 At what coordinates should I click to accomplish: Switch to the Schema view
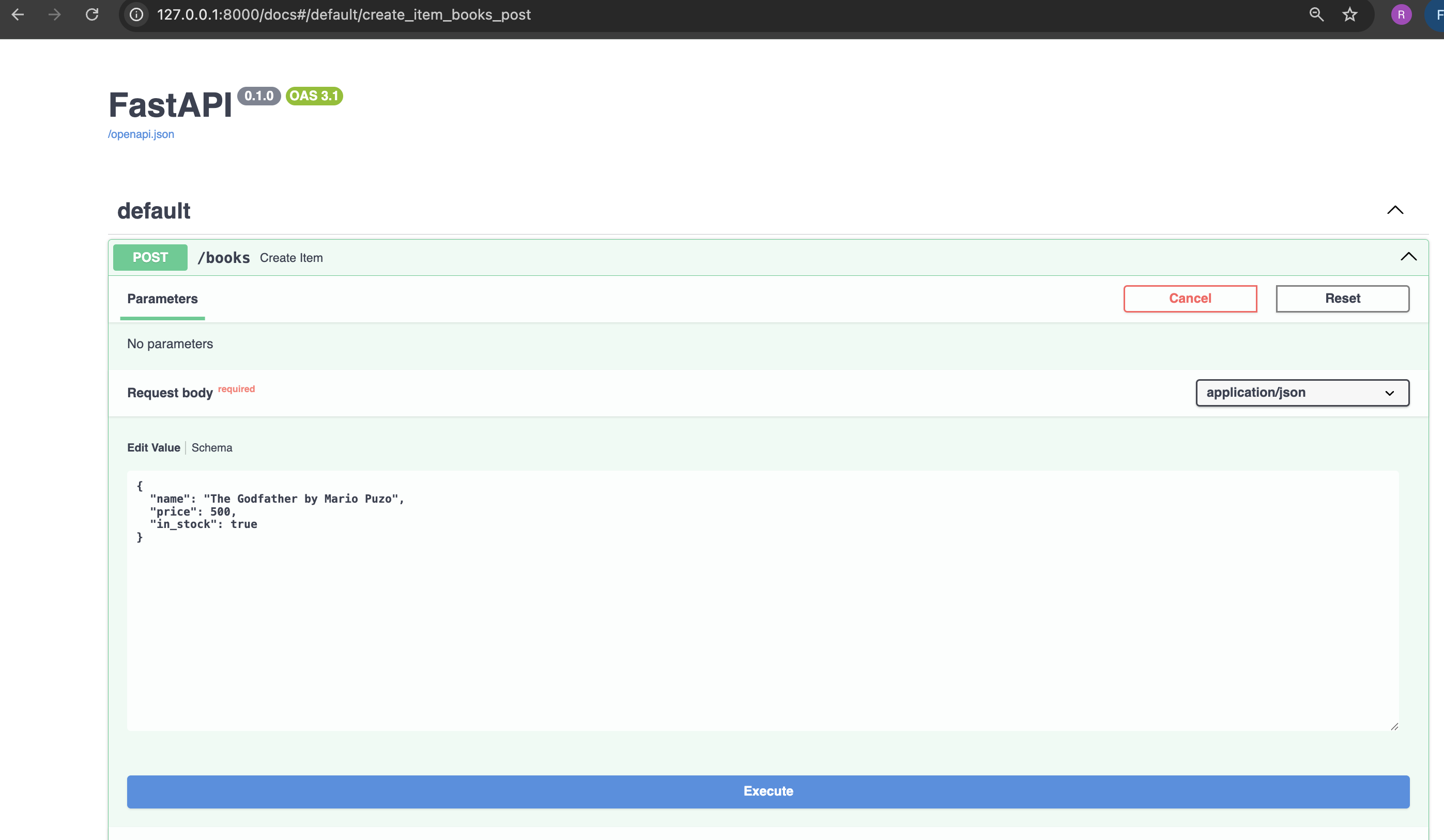click(x=211, y=447)
